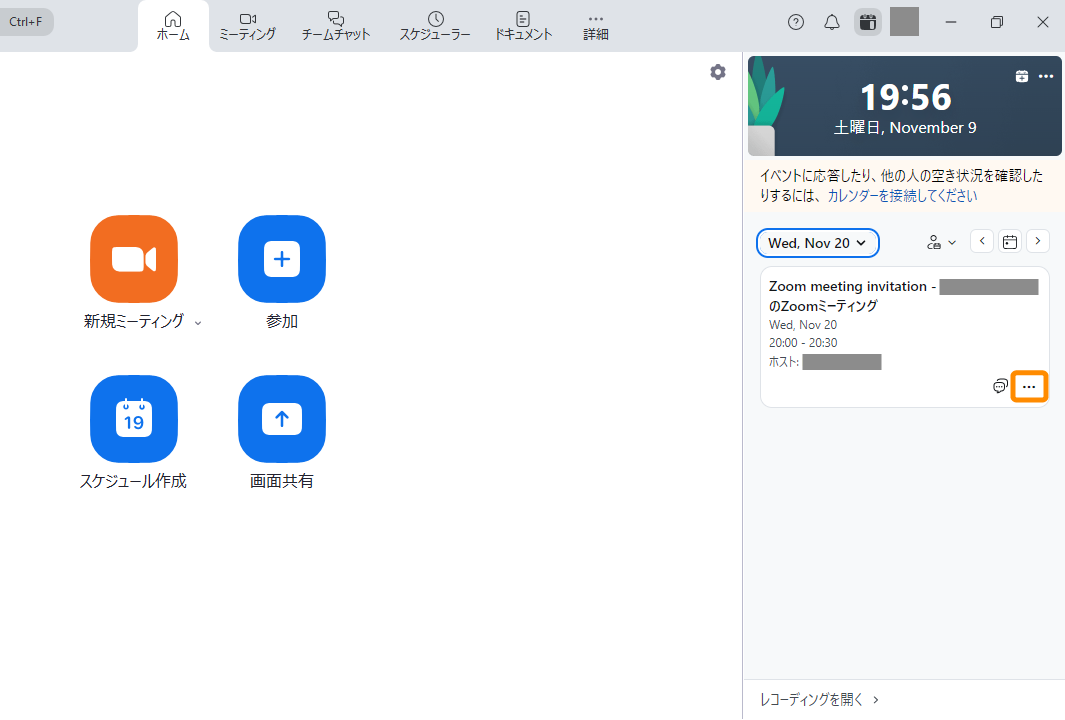
Task: Open the Schedule (スケジュール作成) calendar icon
Action: pos(134,419)
